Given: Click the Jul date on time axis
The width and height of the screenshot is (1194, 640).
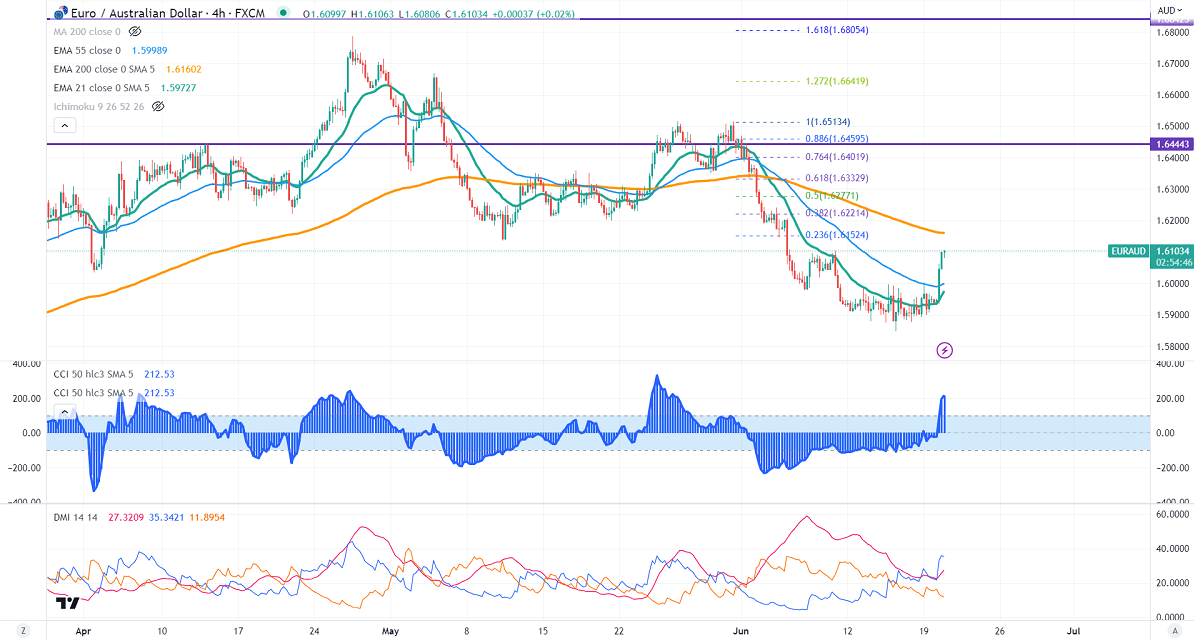Looking at the screenshot, I should [1074, 631].
